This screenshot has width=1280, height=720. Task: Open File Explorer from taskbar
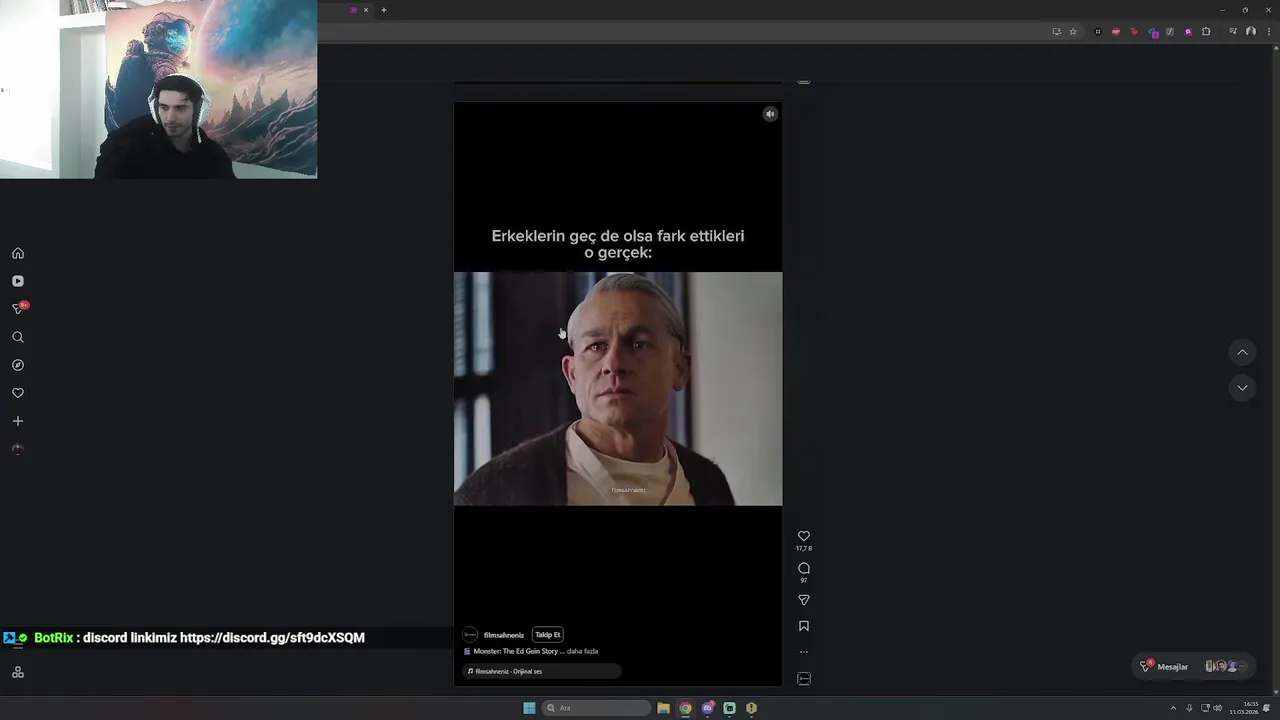[x=663, y=708]
